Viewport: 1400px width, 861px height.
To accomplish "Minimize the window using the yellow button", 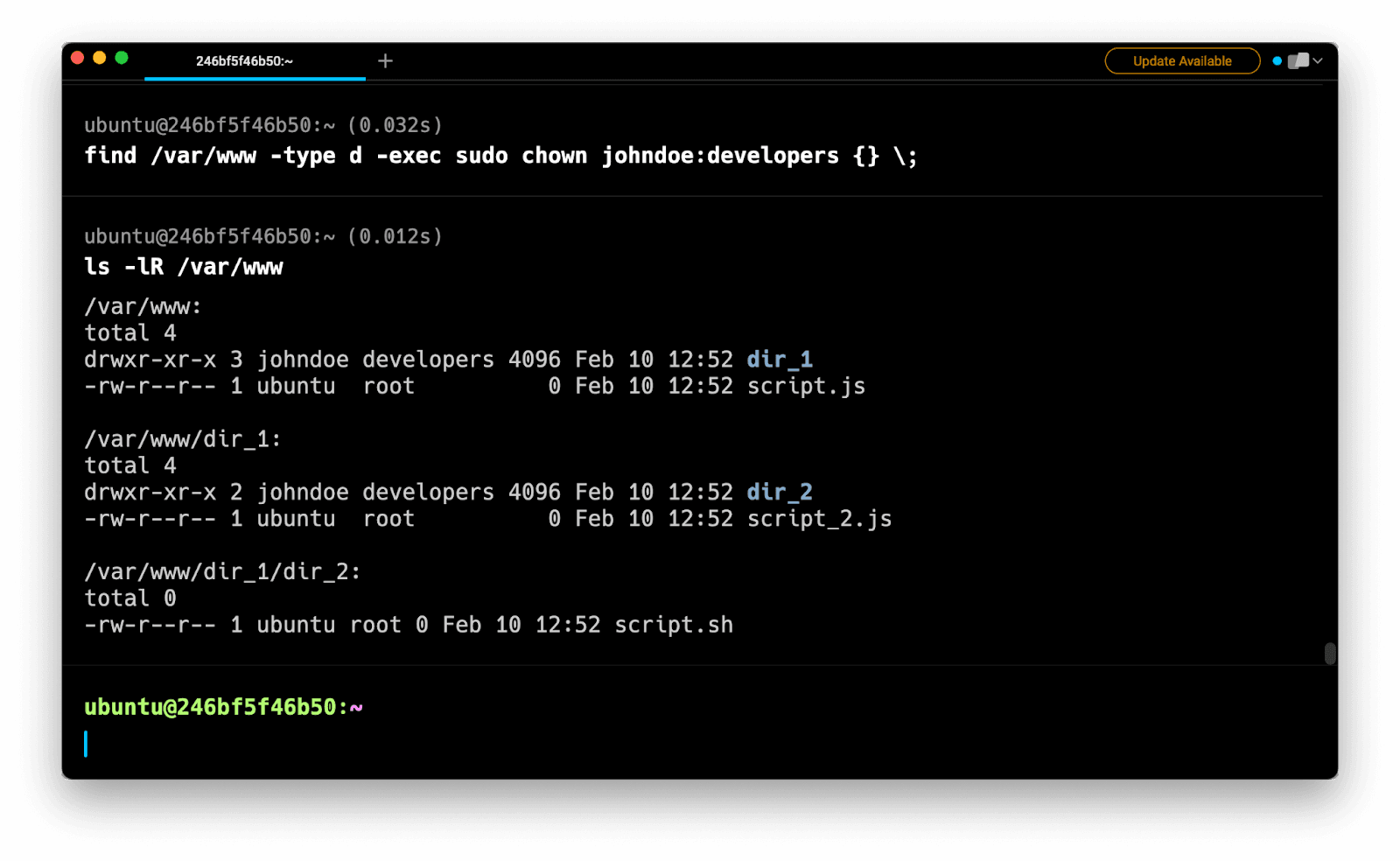I will pos(100,58).
